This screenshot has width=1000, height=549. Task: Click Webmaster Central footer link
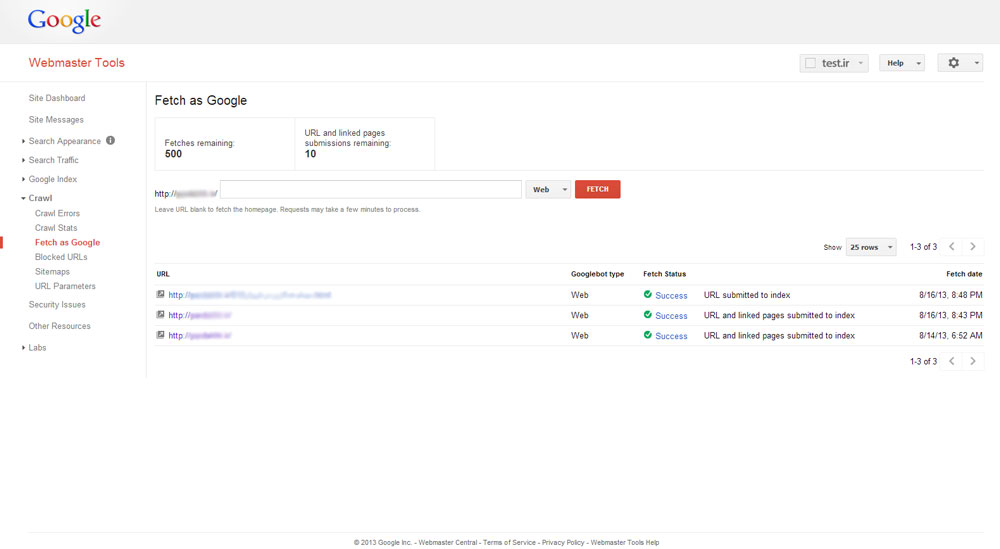click(x=448, y=543)
